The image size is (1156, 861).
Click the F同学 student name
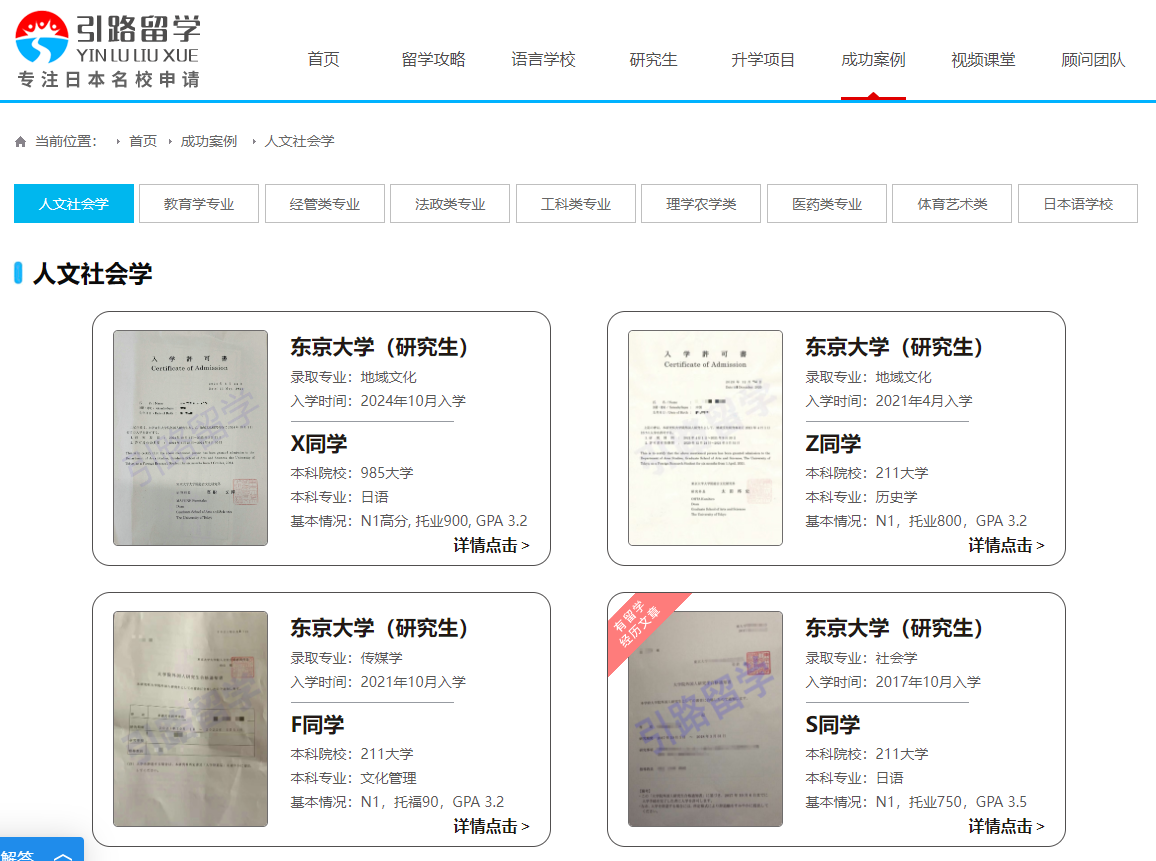(x=317, y=725)
